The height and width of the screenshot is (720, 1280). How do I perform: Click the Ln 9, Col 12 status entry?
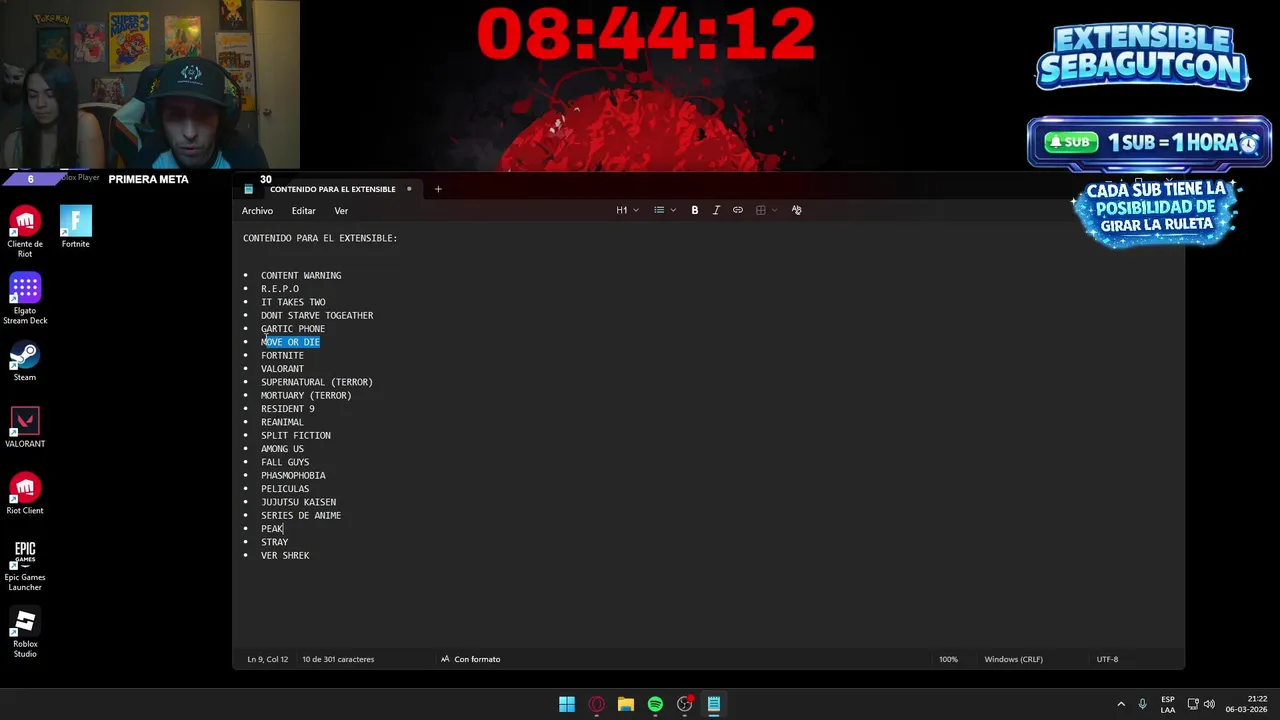click(x=267, y=659)
